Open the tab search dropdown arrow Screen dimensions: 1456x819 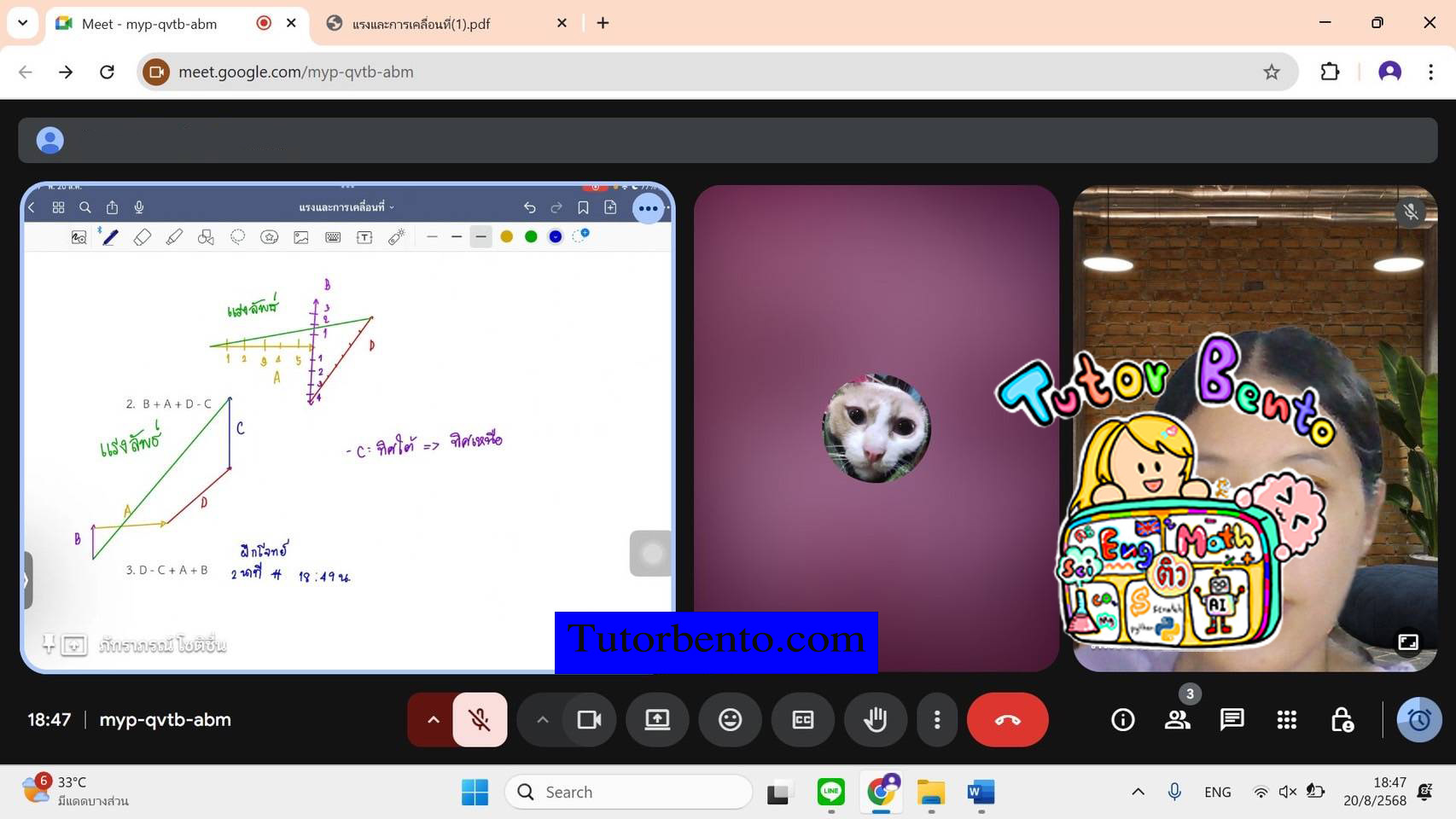22,23
